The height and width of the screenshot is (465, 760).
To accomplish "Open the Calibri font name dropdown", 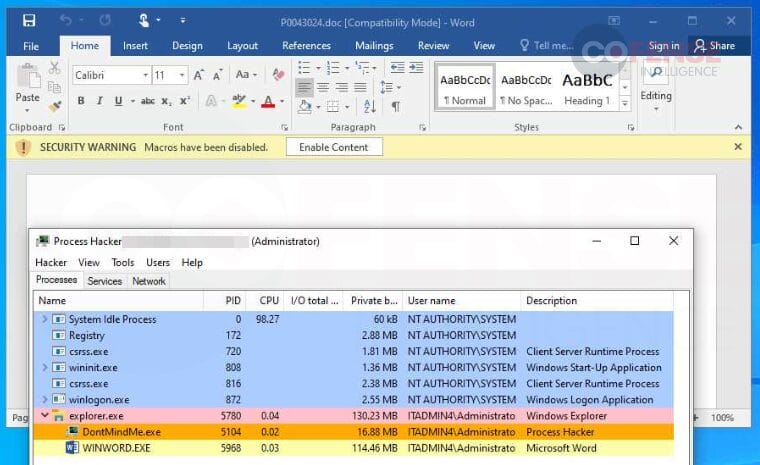I will (144, 76).
